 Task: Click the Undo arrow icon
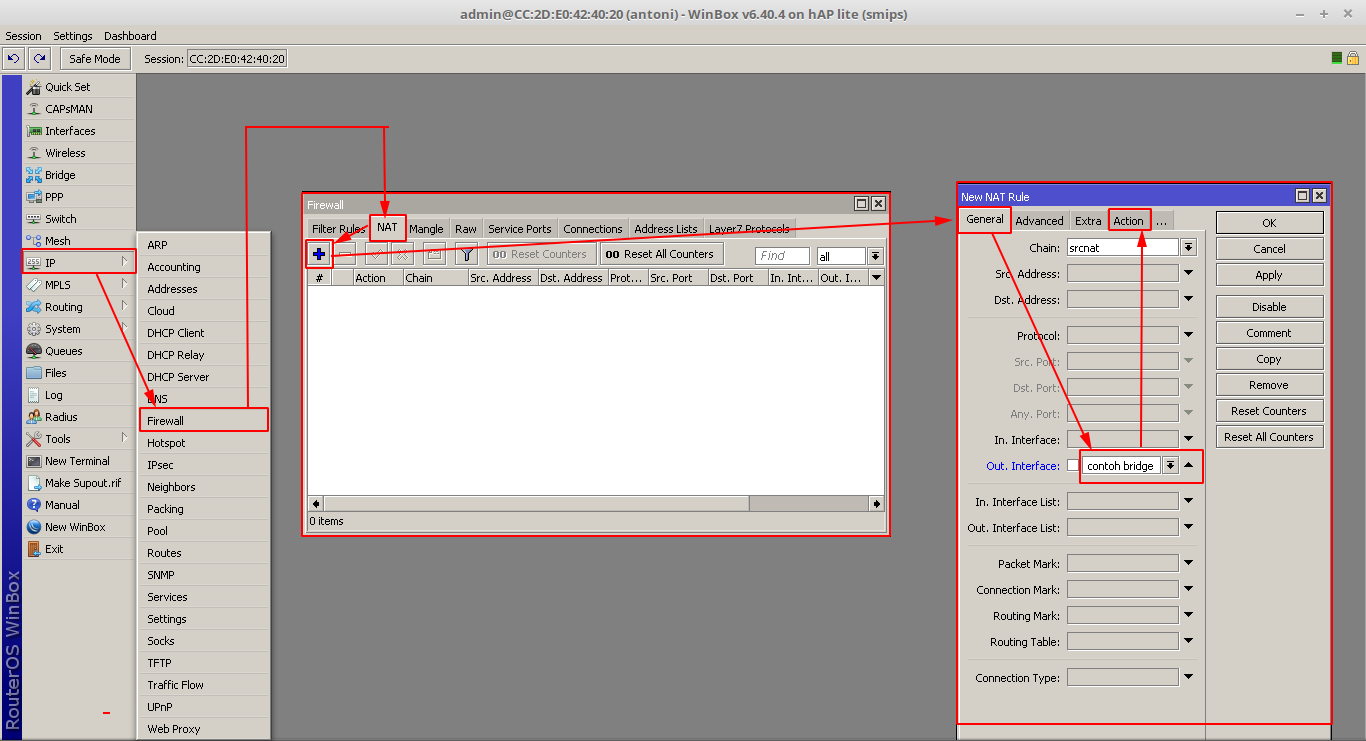point(12,58)
